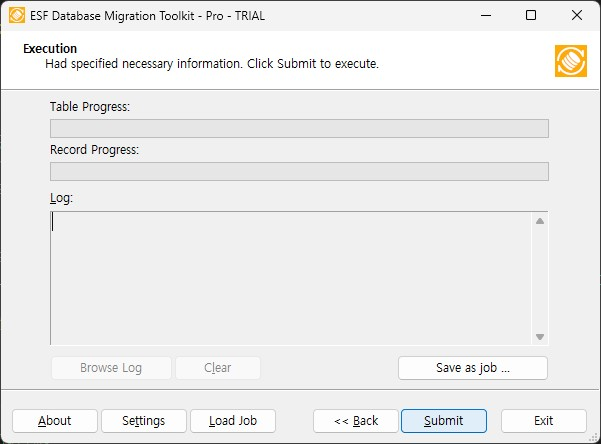601x444 pixels.
Task: Close the ESF Database Migration window
Action: pos(577,15)
